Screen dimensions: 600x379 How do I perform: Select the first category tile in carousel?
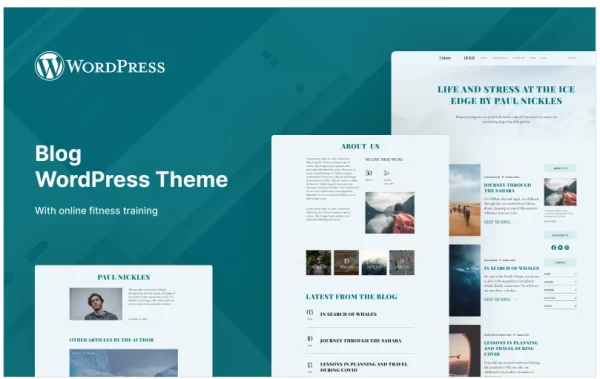point(318,263)
